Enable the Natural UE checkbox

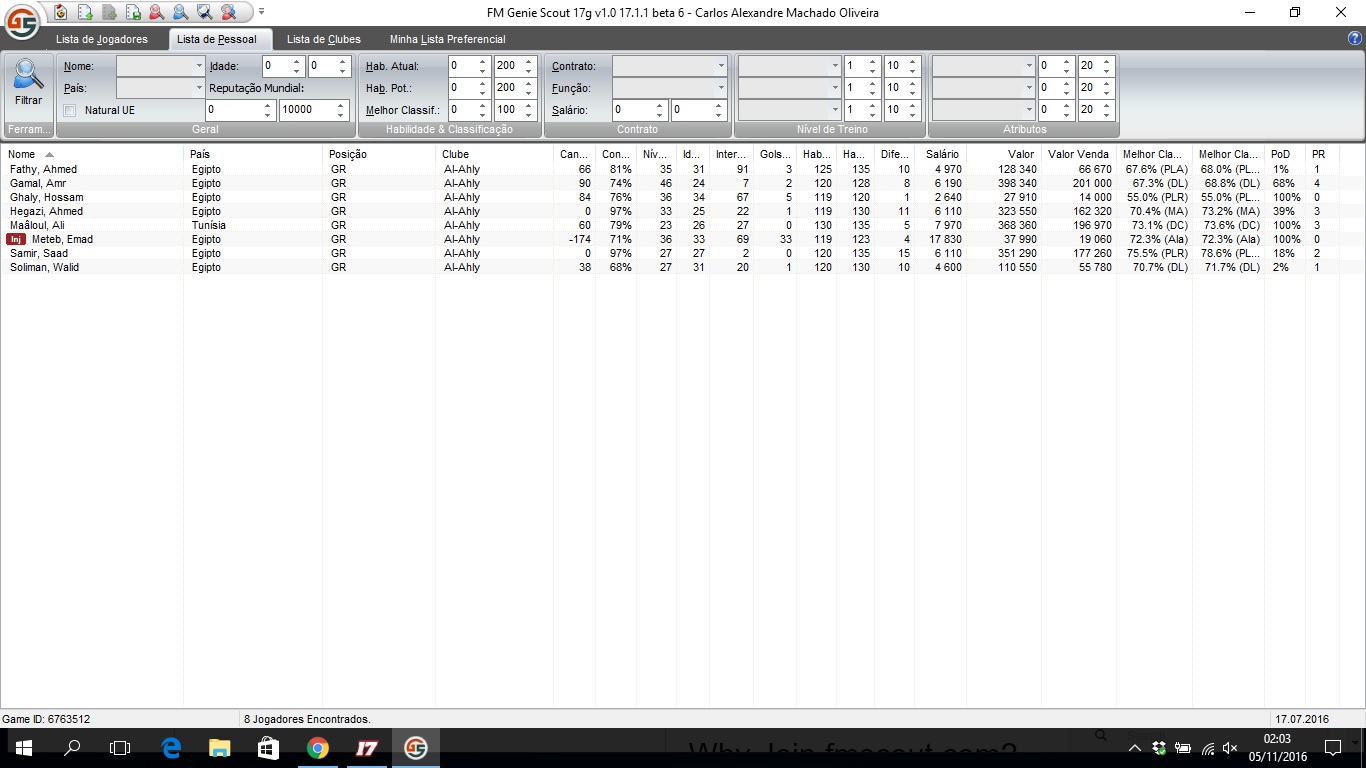pyautogui.click(x=70, y=110)
